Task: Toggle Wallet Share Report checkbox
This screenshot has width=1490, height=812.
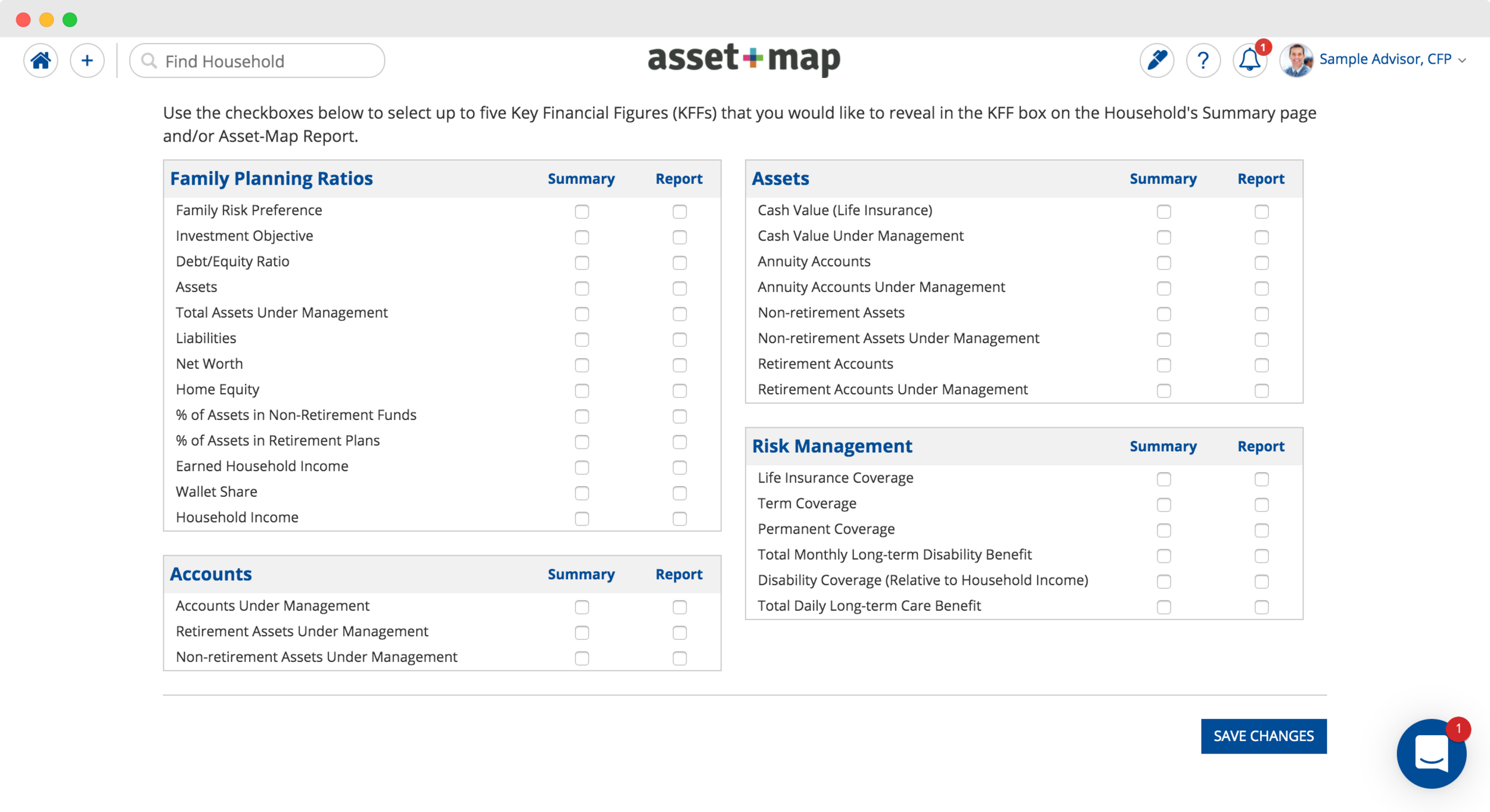Action: (x=679, y=493)
